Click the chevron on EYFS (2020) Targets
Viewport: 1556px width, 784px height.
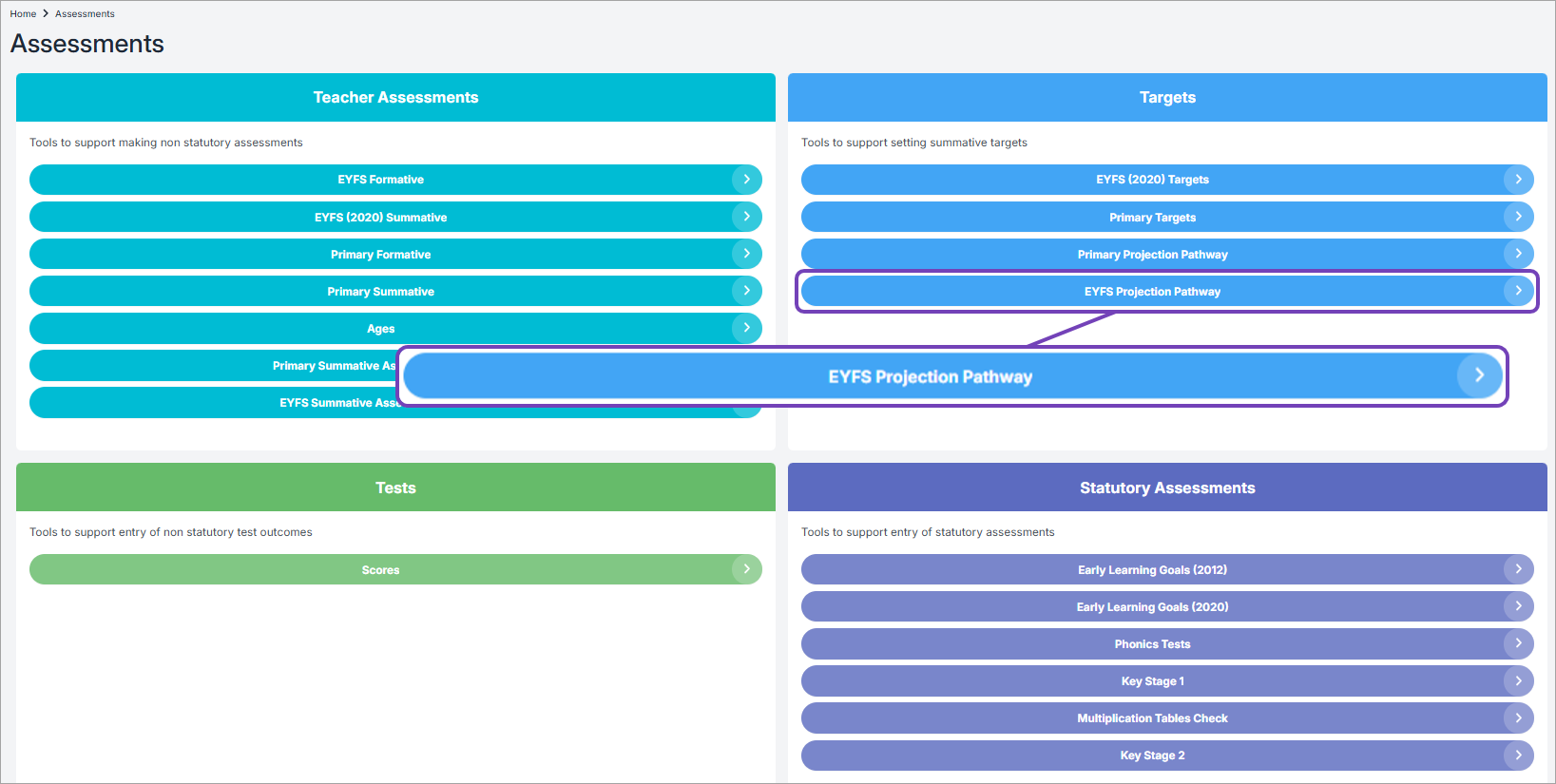click(1518, 179)
